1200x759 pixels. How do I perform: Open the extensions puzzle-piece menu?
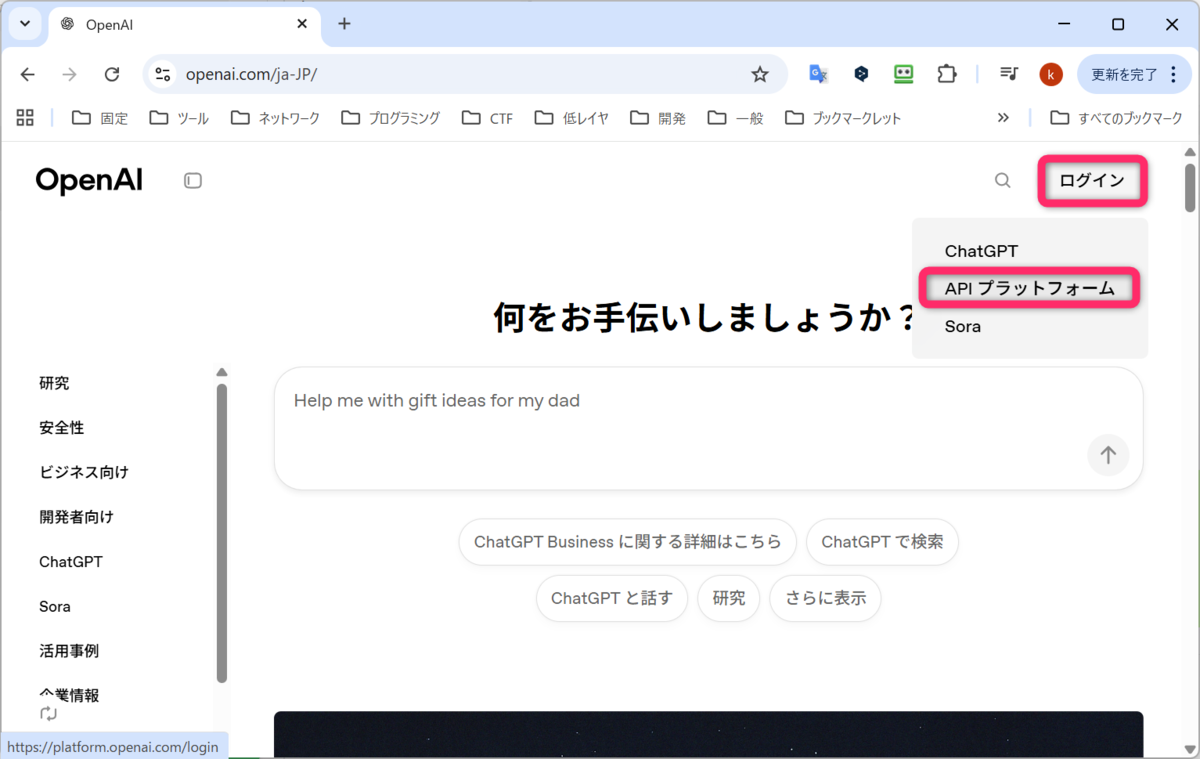point(946,73)
